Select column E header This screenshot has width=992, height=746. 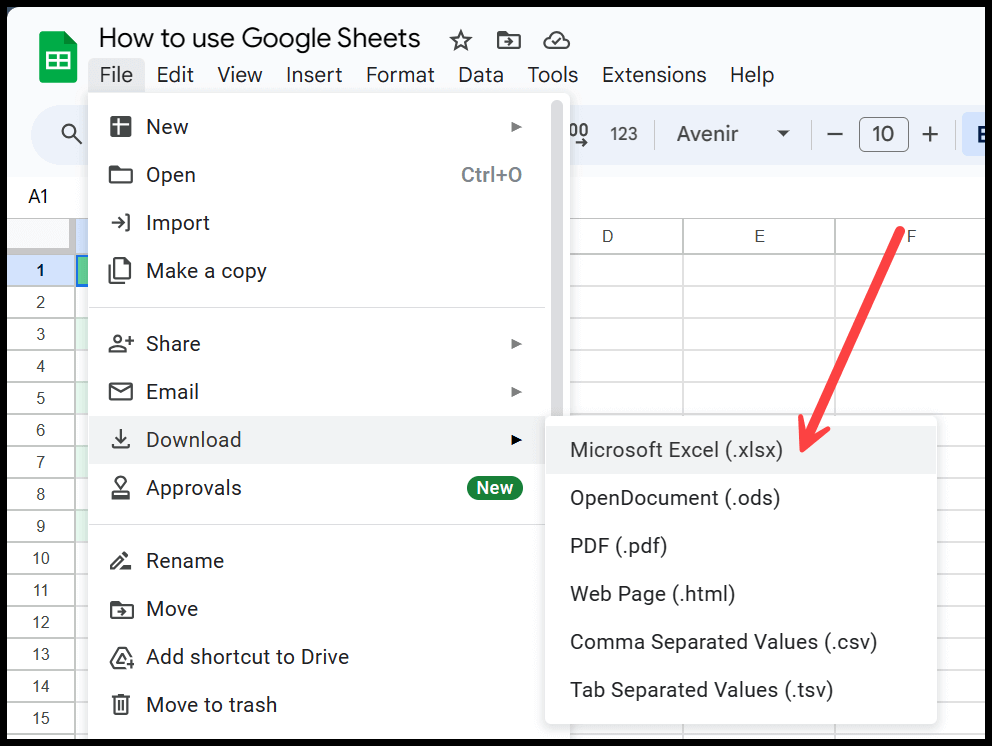759,237
